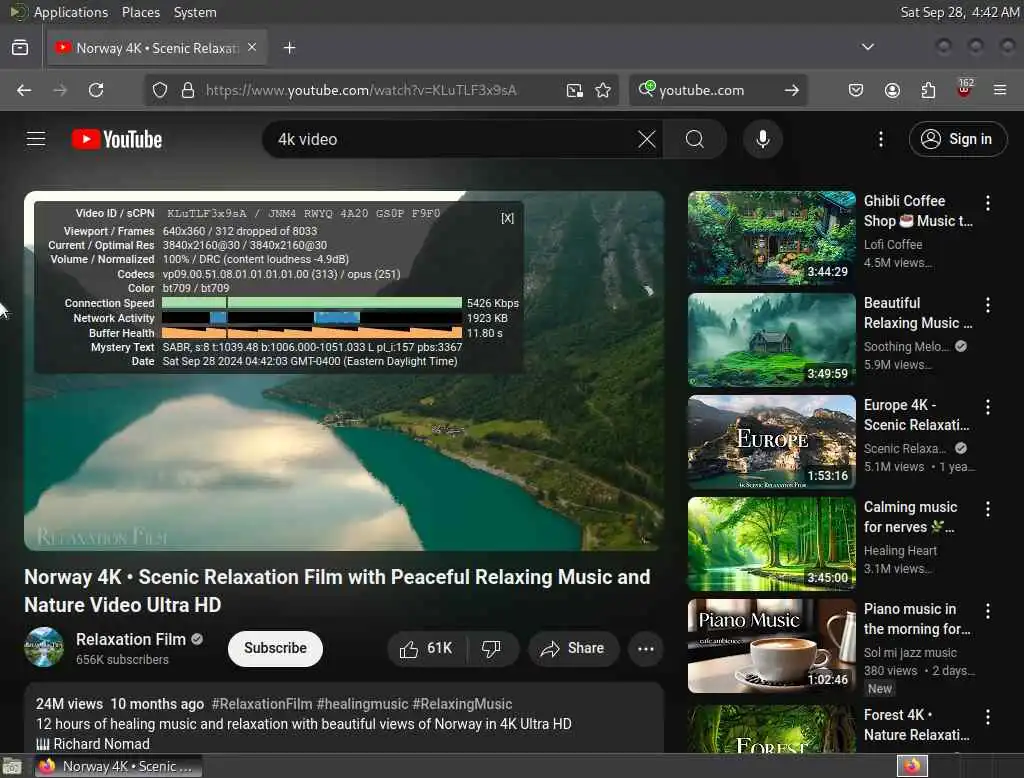Dislike the video with thumbs down
The image size is (1024, 778).
tap(491, 649)
